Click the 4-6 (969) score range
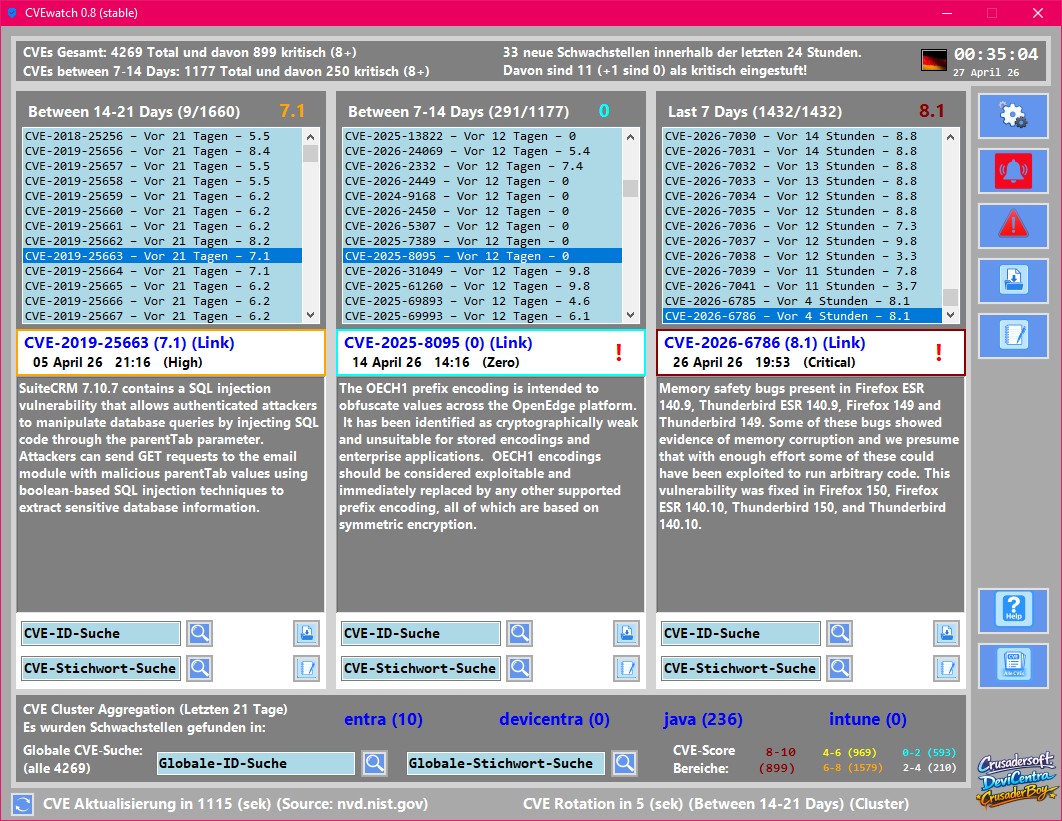The height and width of the screenshot is (821, 1062). 849,753
